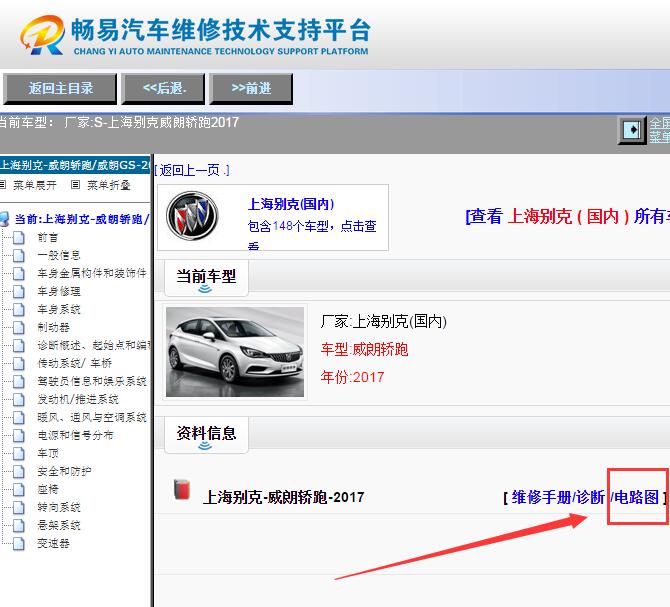Click the 查看 上海别克(国内) 所有 link
The width and height of the screenshot is (670, 607).
567,216
